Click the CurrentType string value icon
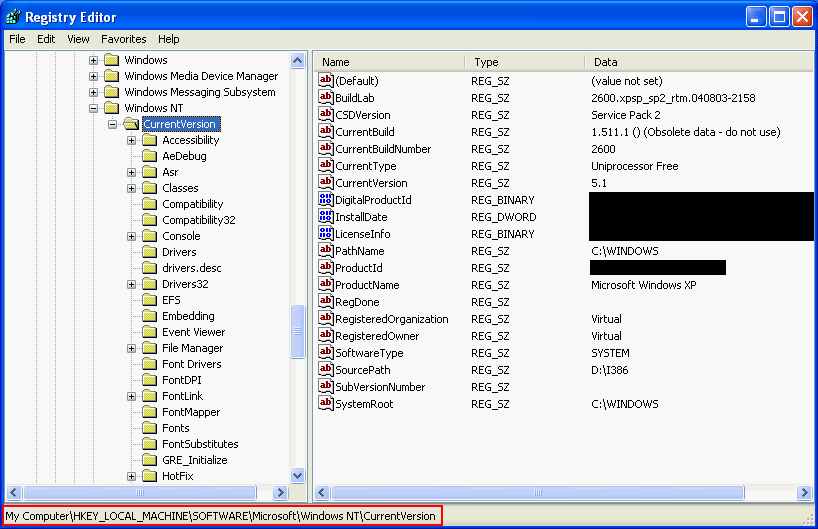This screenshot has height=529, width=818. click(x=326, y=165)
